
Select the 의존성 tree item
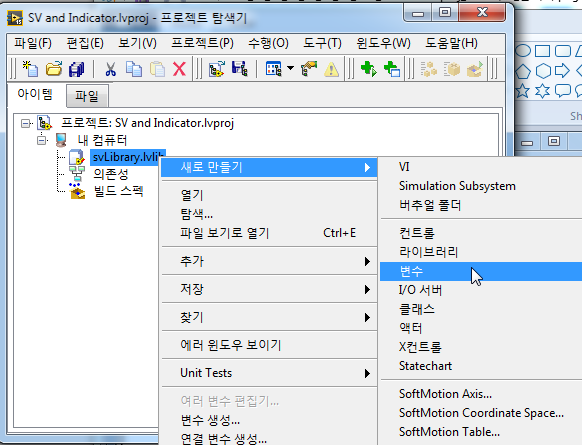111,174
